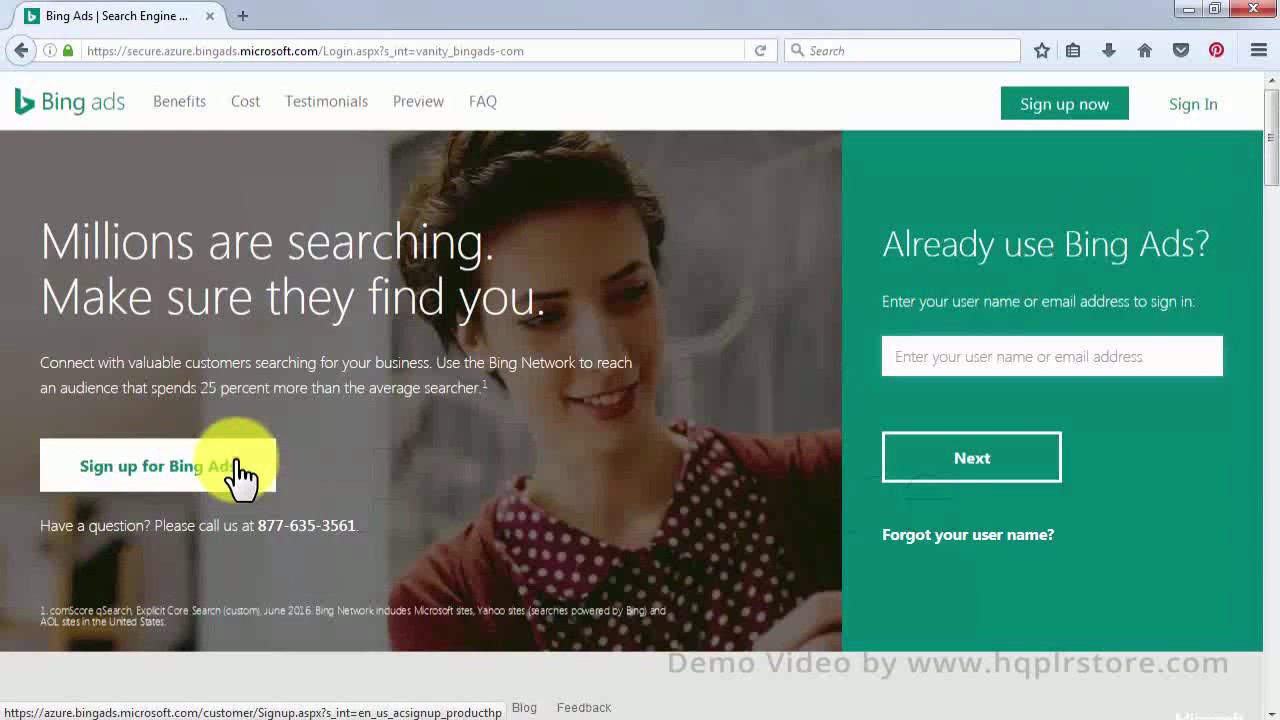Open the bookmarks list icon
Screen dimensions: 1280x720
click(1073, 51)
